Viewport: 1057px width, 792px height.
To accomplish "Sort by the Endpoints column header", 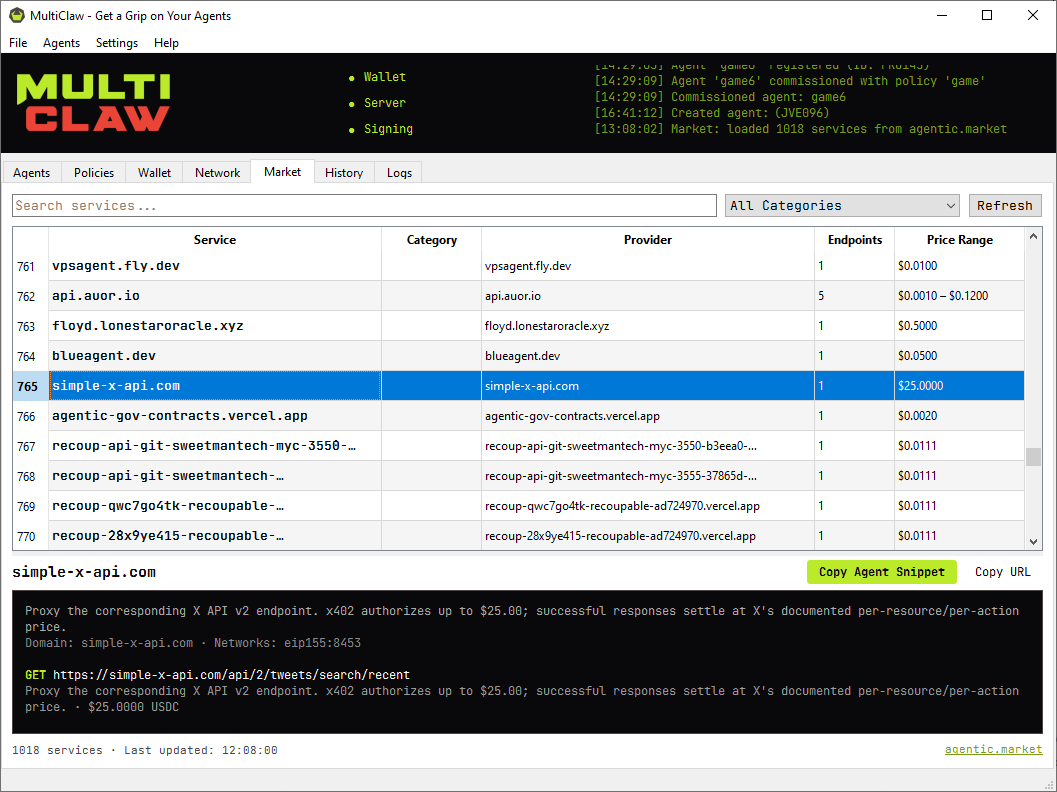I will [854, 239].
